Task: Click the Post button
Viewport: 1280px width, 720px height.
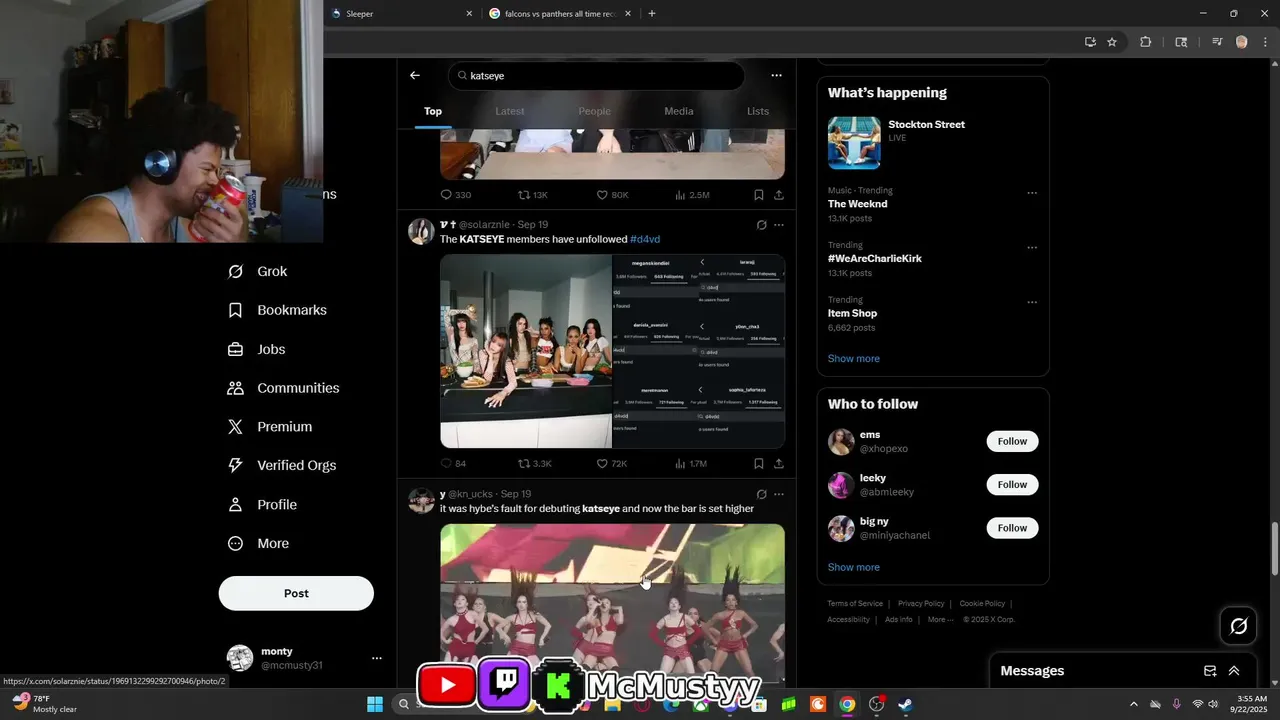Action: pyautogui.click(x=296, y=593)
